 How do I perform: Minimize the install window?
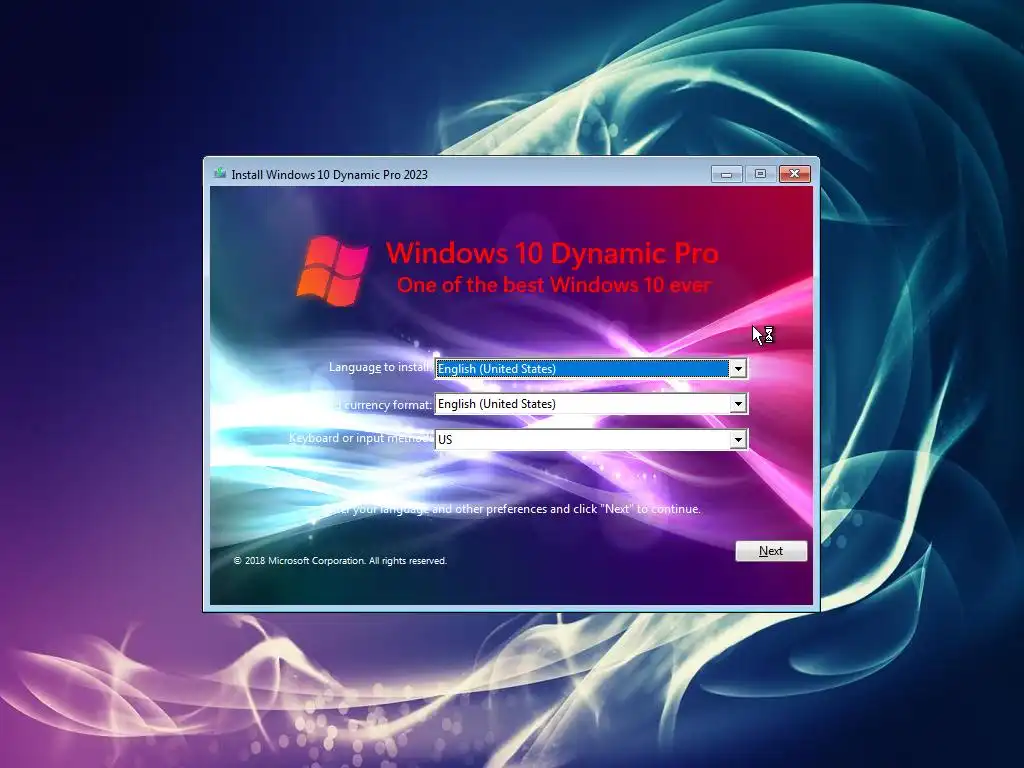tap(726, 174)
